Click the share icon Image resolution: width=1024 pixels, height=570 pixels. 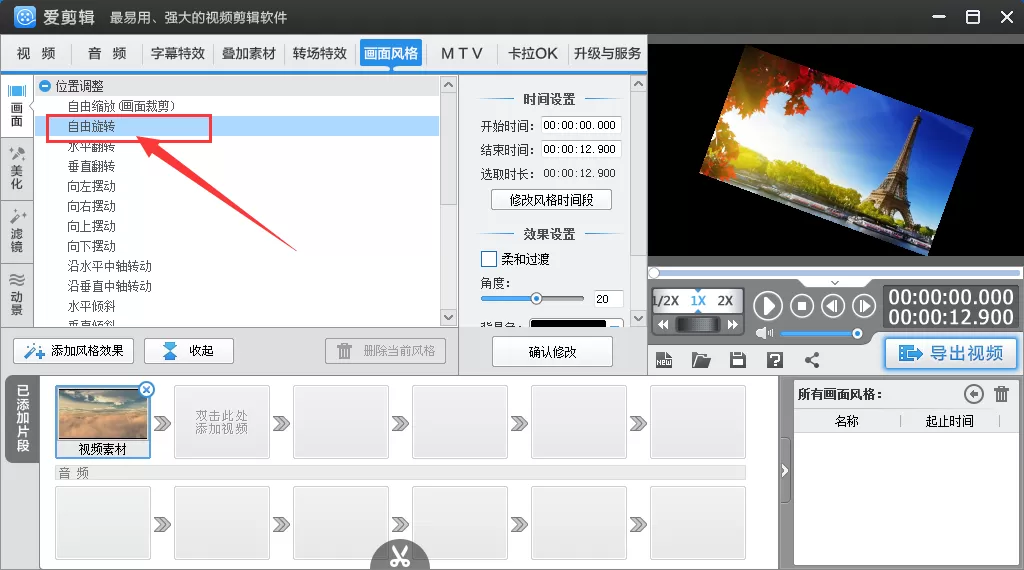tap(812, 360)
